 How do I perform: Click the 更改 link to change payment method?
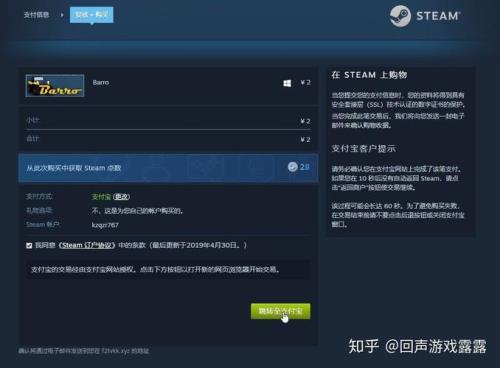(x=121, y=197)
